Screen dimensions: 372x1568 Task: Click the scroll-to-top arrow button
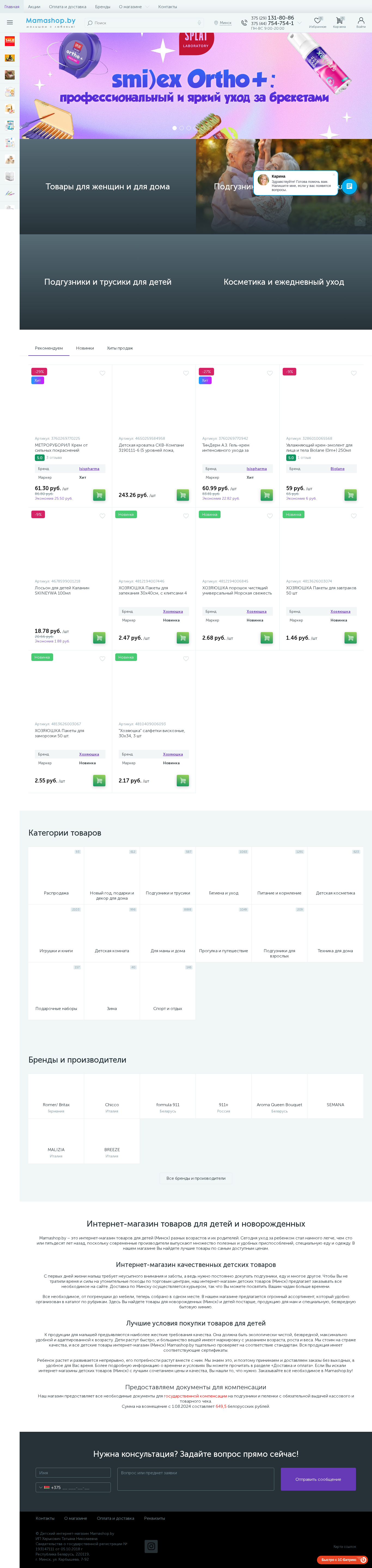coord(360,220)
